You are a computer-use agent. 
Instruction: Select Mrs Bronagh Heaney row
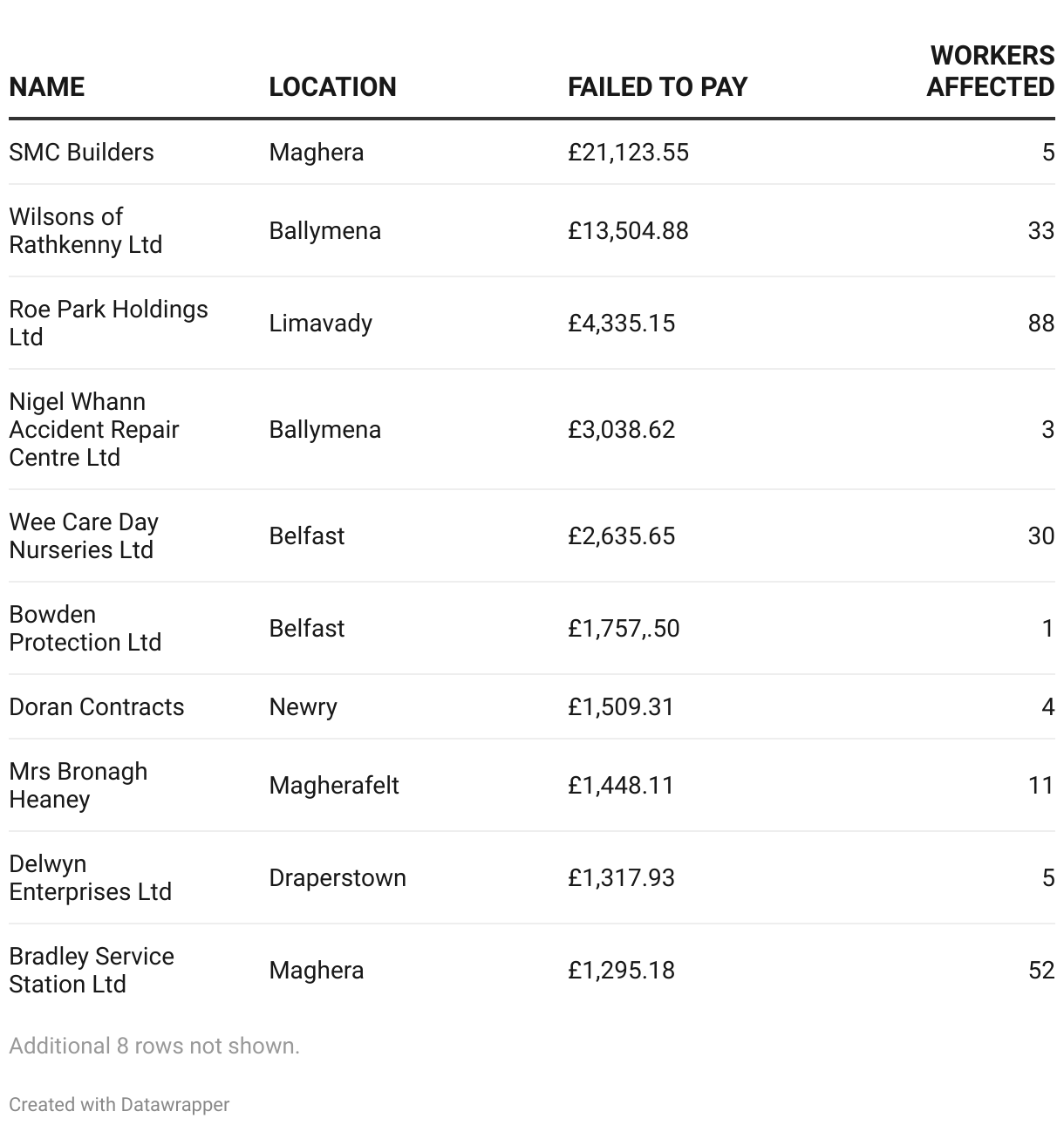coord(78,786)
